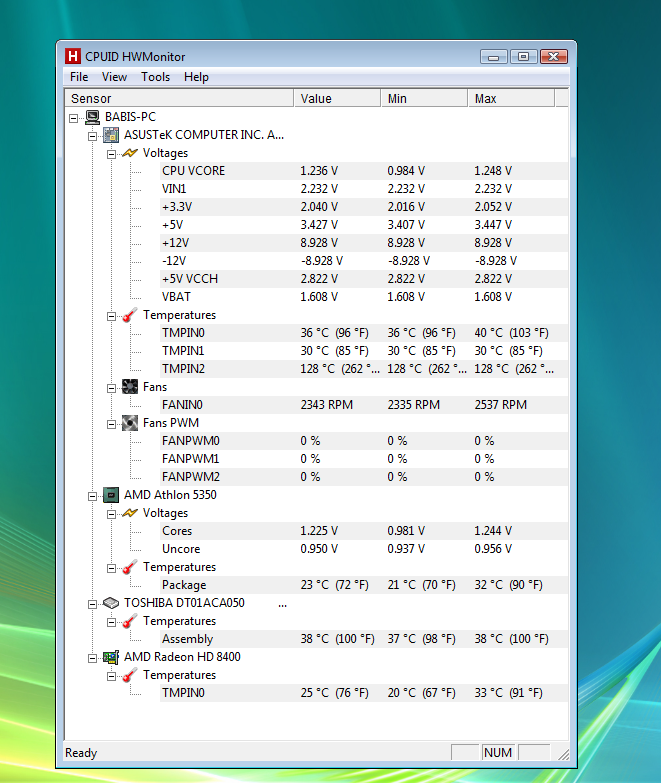Select the TMPIN1 temperature row
661x783 pixels.
coord(364,351)
